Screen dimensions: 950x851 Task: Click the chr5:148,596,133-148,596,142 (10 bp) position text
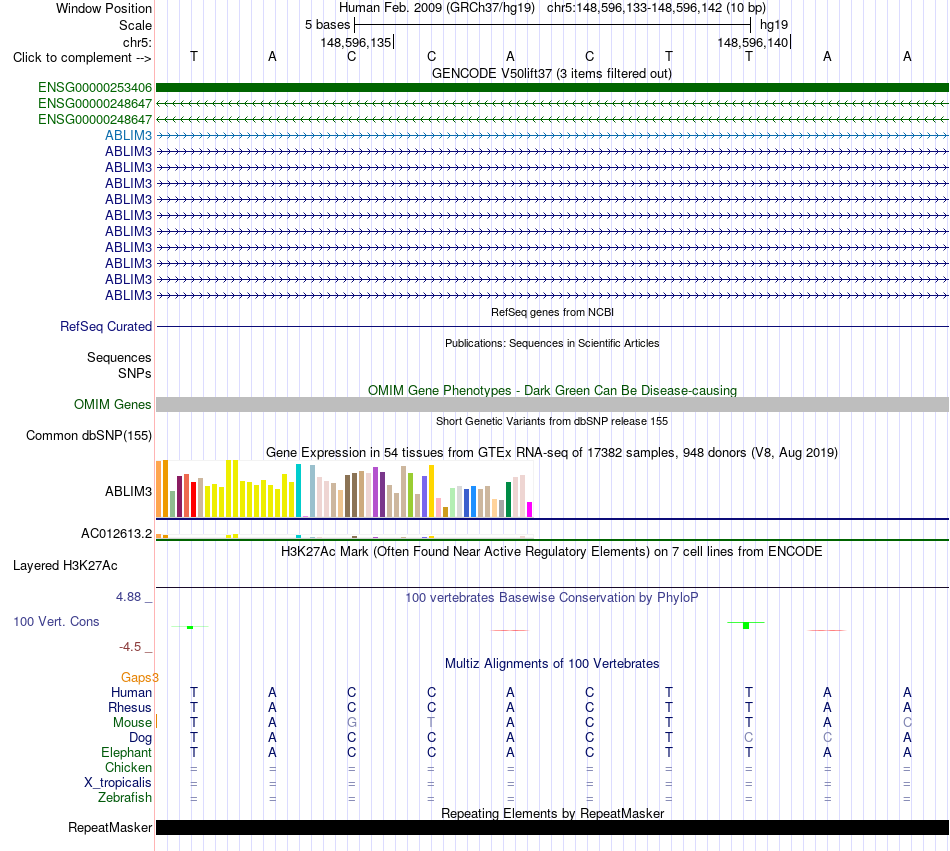pos(656,8)
